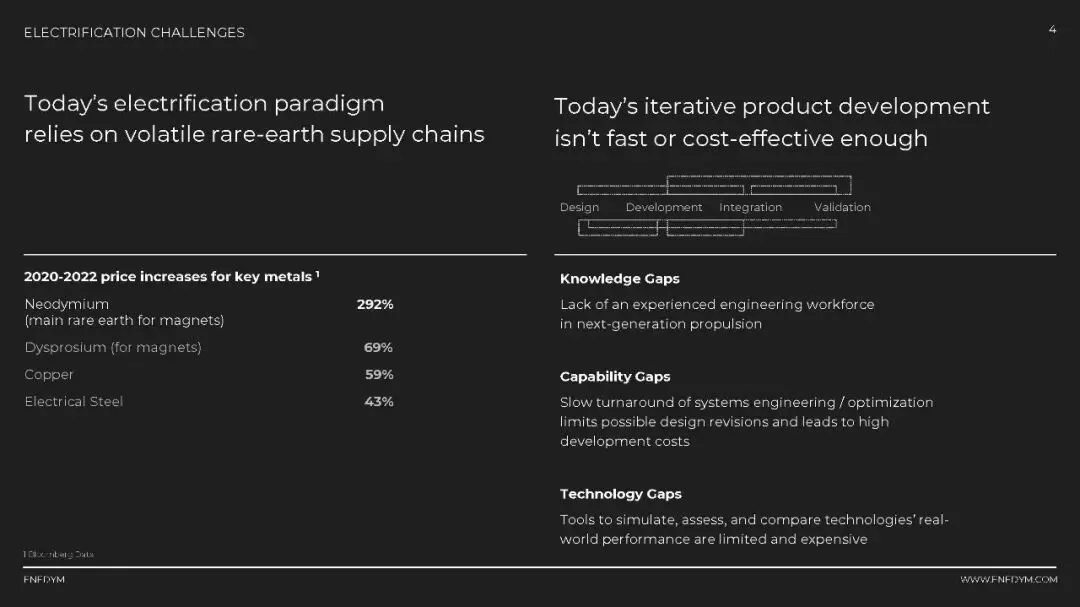Select the ELECTRIFICATION CHALLENGES slide header
1080x607 pixels.
[x=134, y=33]
